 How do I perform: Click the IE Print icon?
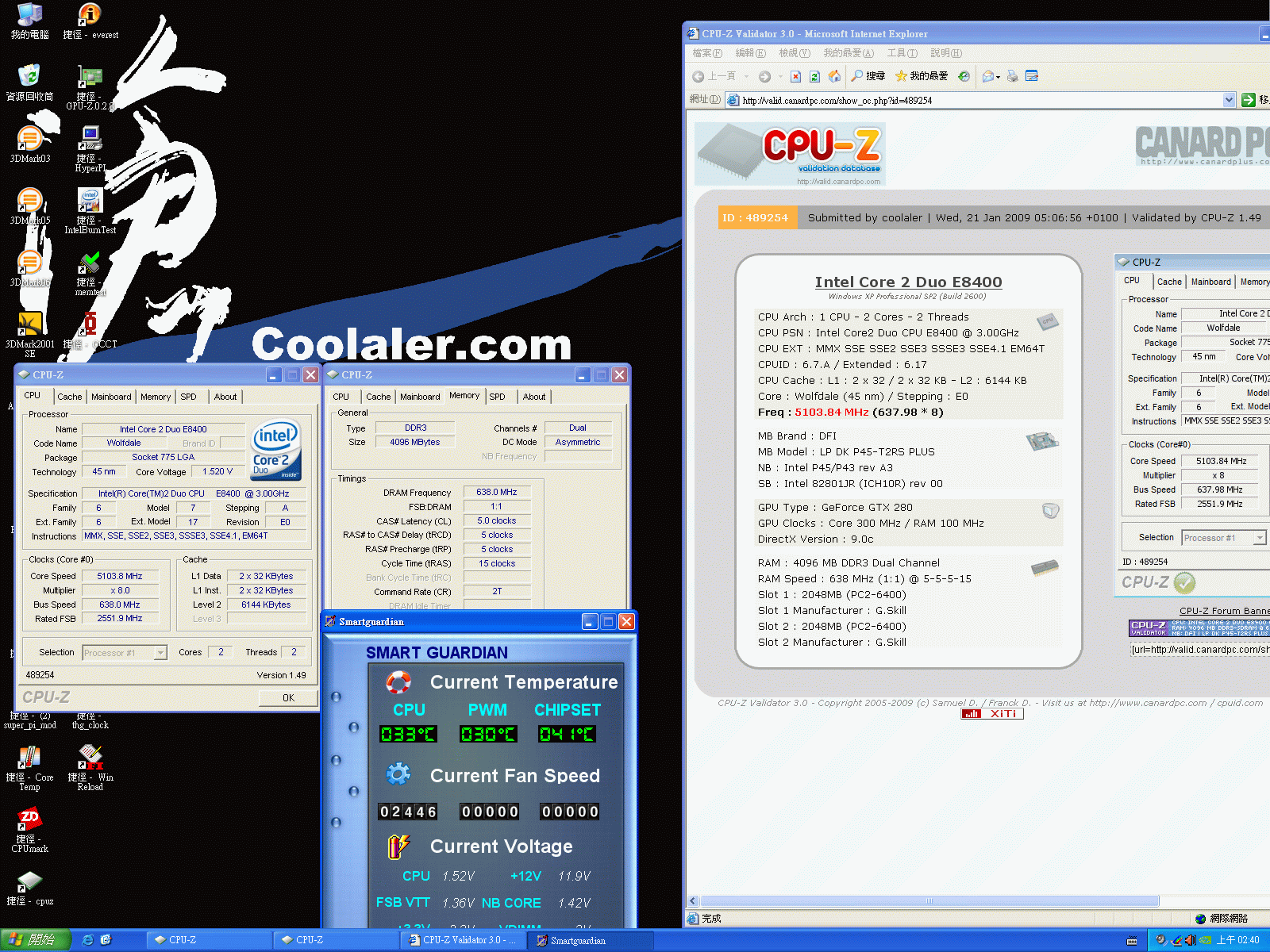tap(1012, 76)
